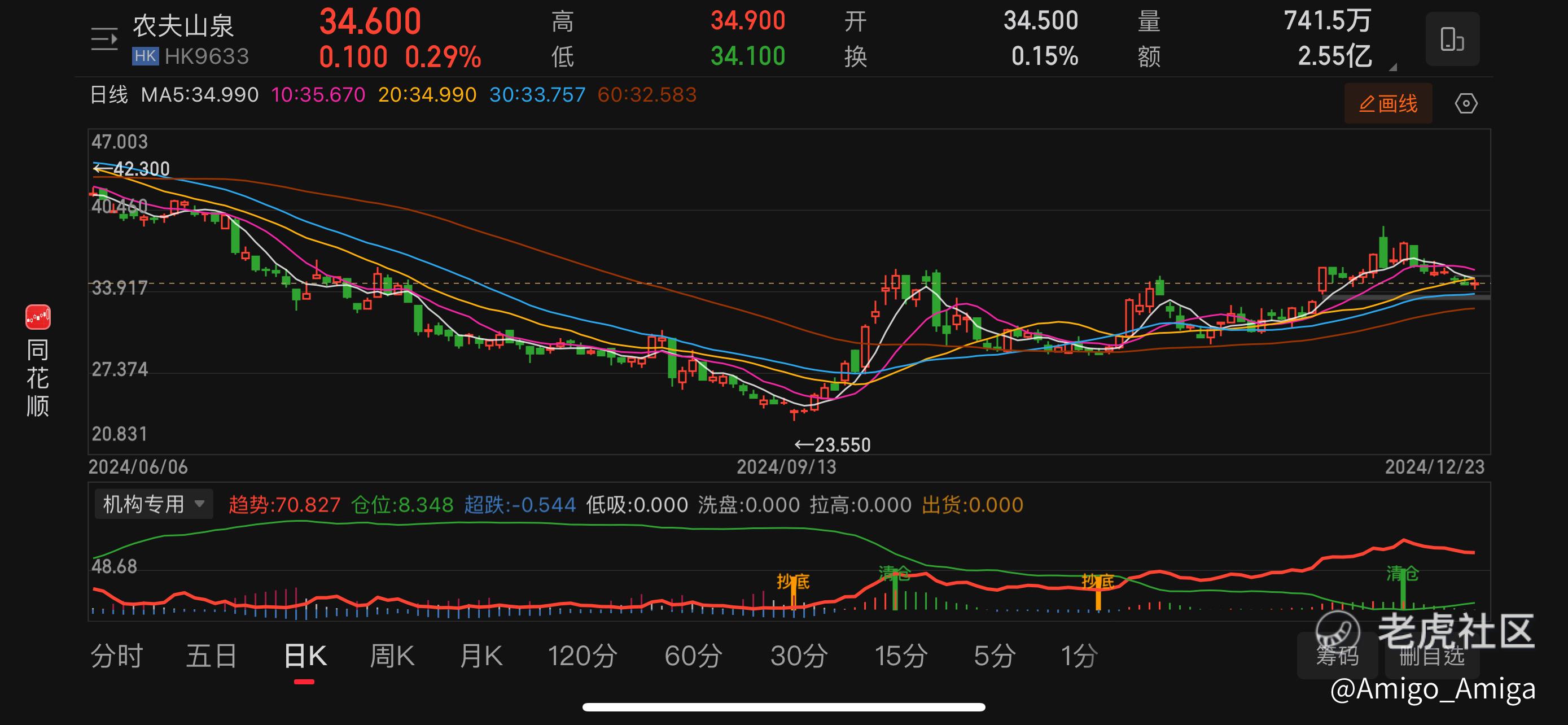Tap the 同花顺 red logo icon
This screenshot has width=1568, height=725.
[38, 317]
